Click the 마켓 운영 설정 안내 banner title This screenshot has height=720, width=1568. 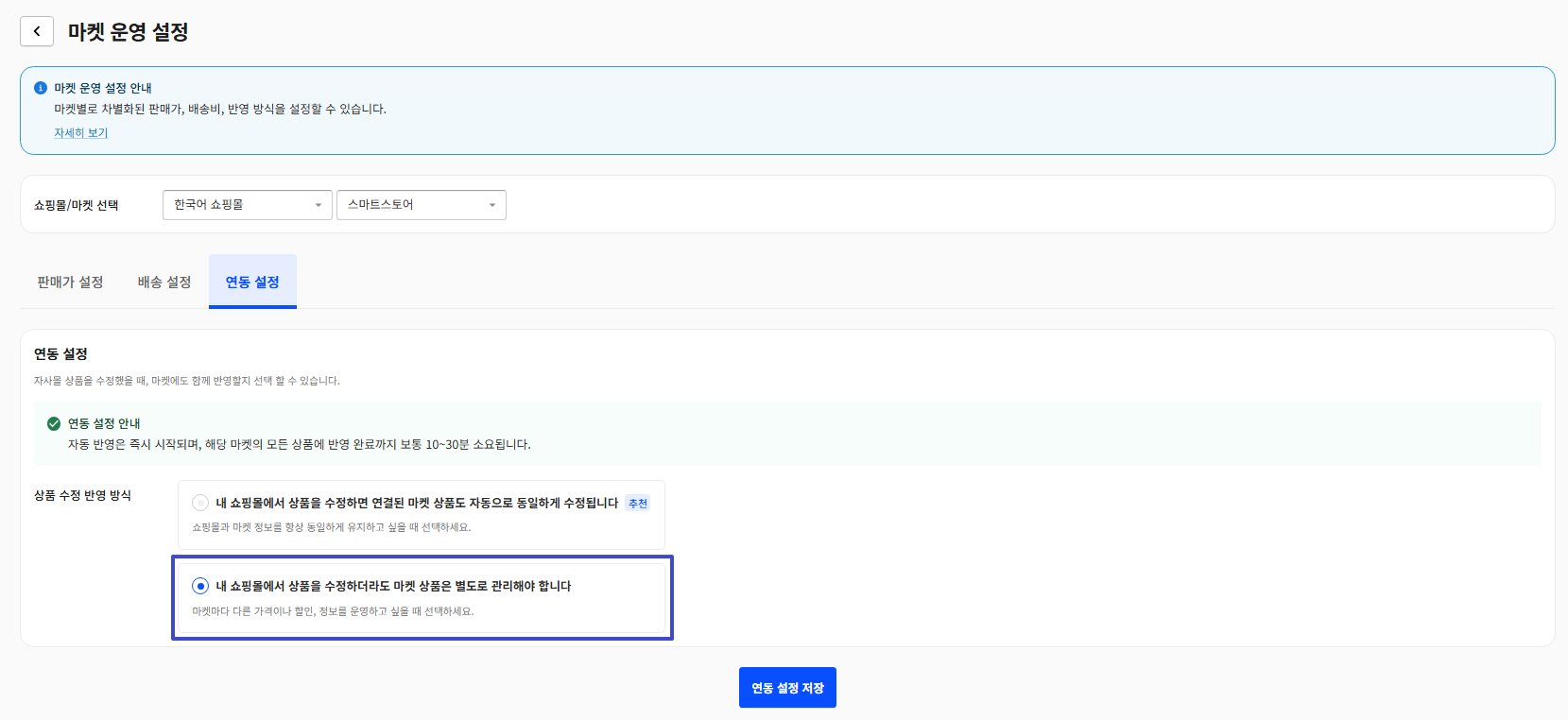click(103, 88)
